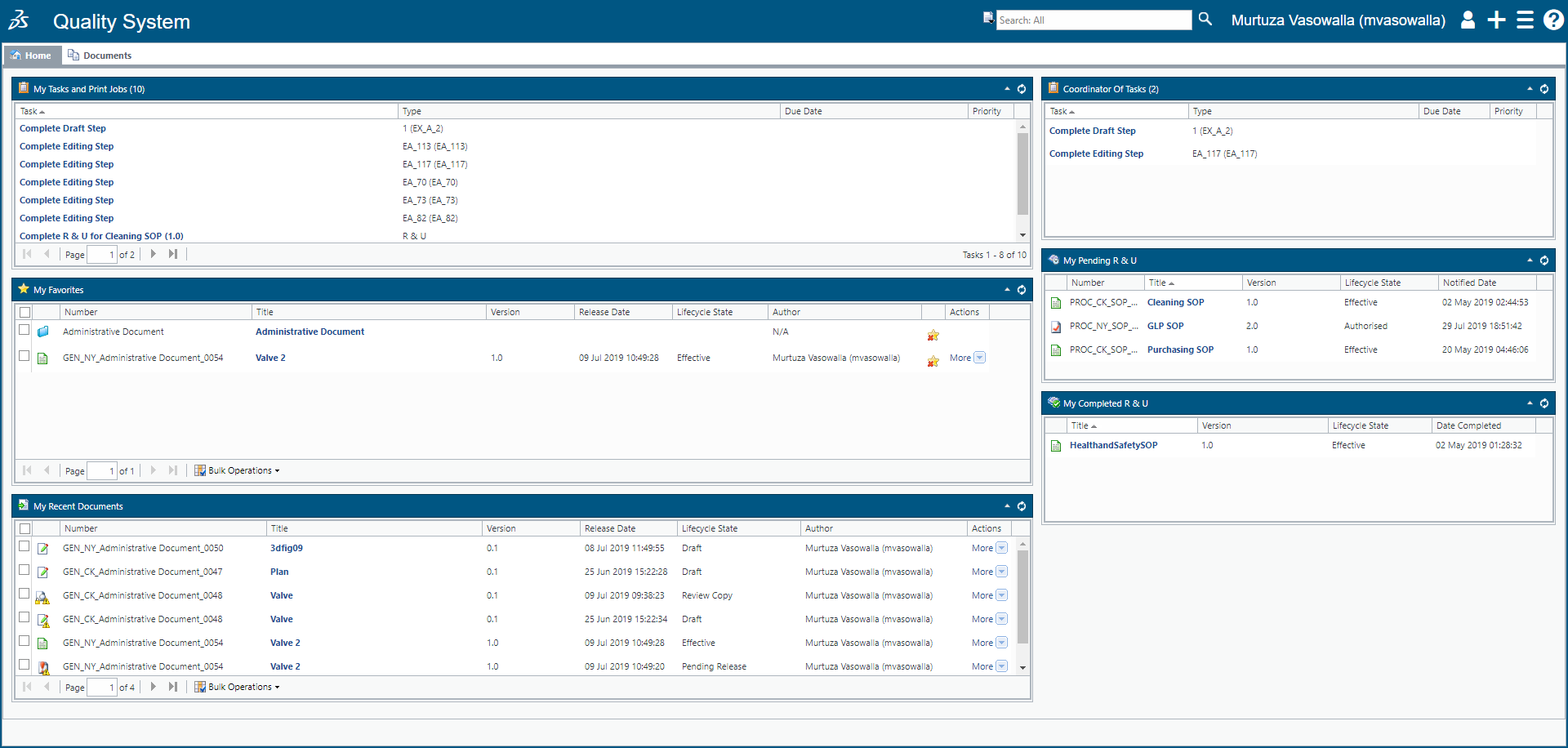Collapse the Coordinator Of Tasks panel
The width and height of the screenshot is (1568, 748).
[1530, 89]
